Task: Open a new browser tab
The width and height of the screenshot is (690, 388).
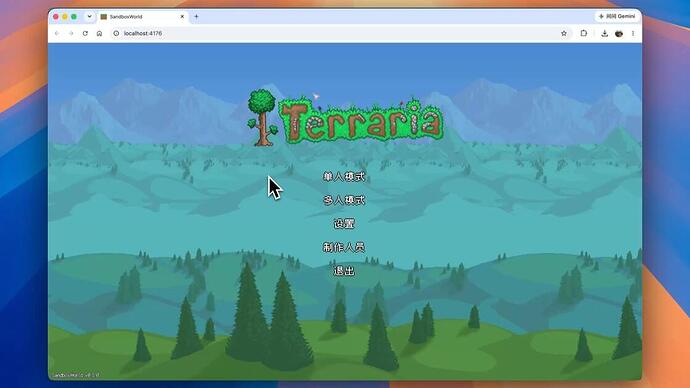Action: click(x=196, y=17)
